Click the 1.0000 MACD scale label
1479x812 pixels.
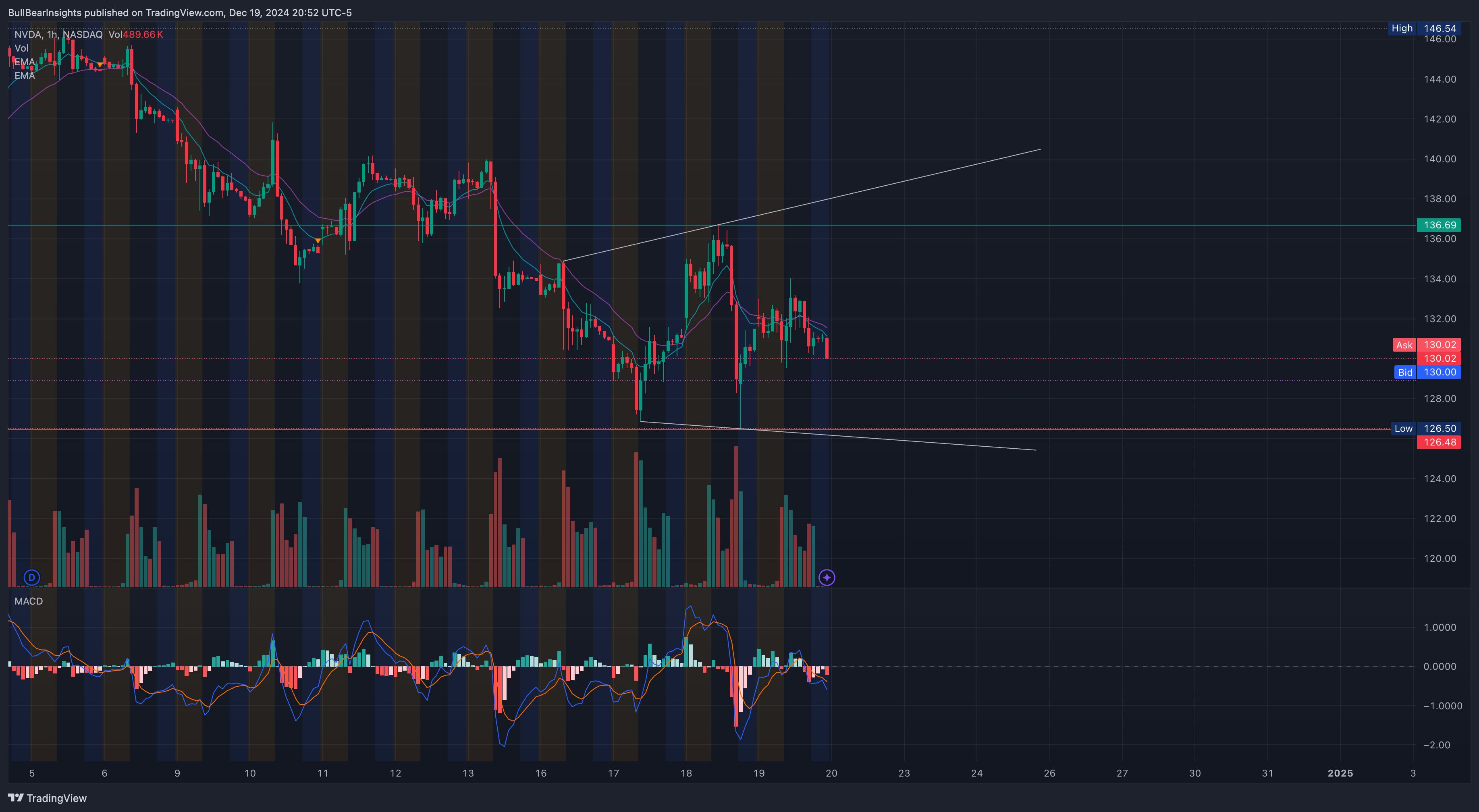(1440, 627)
